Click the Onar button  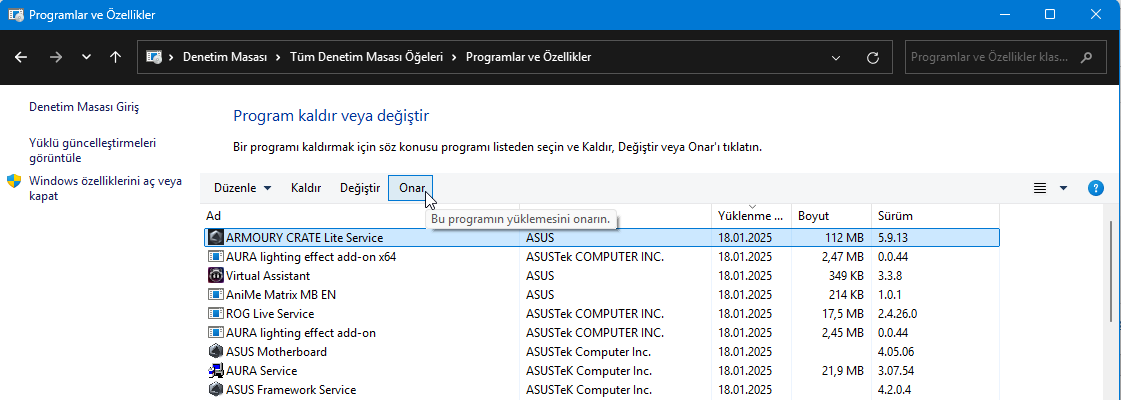412,188
